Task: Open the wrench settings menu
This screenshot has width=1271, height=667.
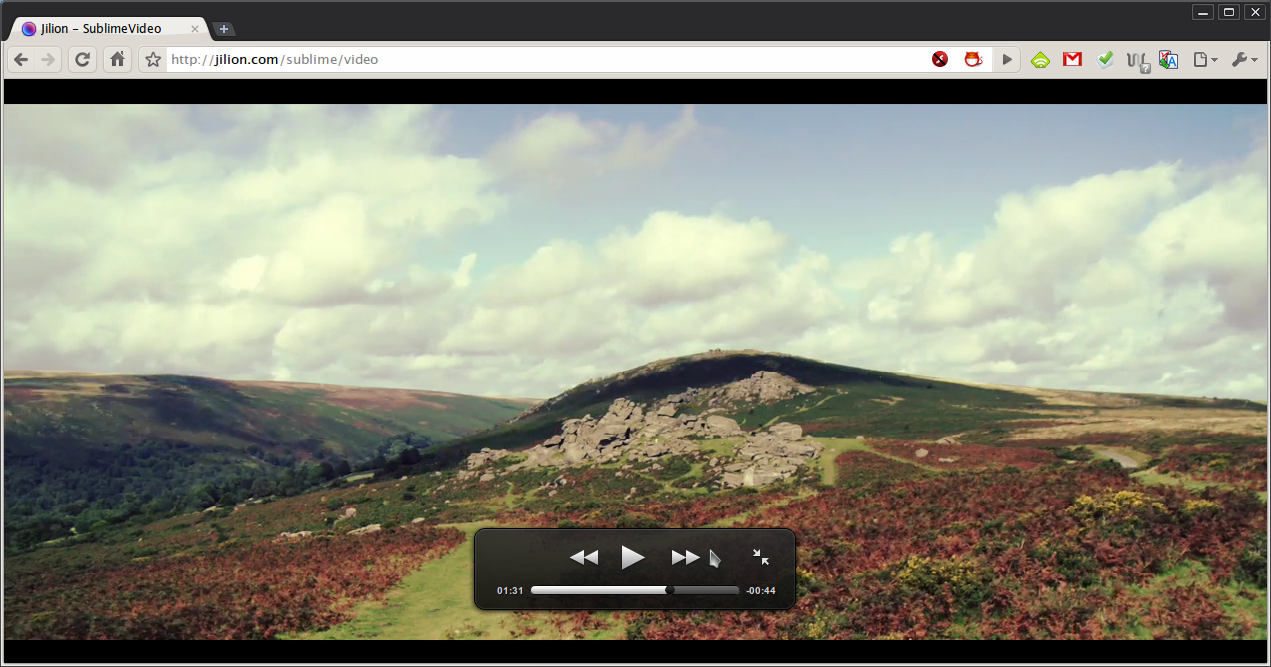Action: 1245,60
